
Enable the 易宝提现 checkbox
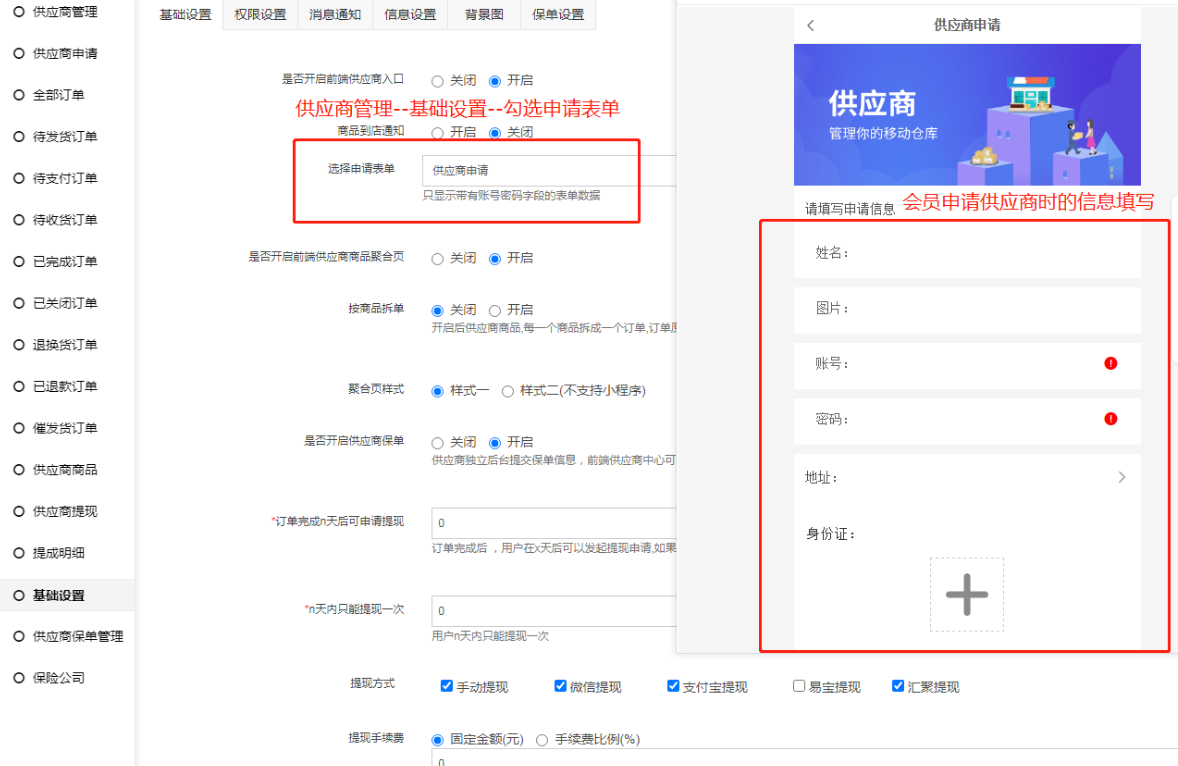(799, 686)
